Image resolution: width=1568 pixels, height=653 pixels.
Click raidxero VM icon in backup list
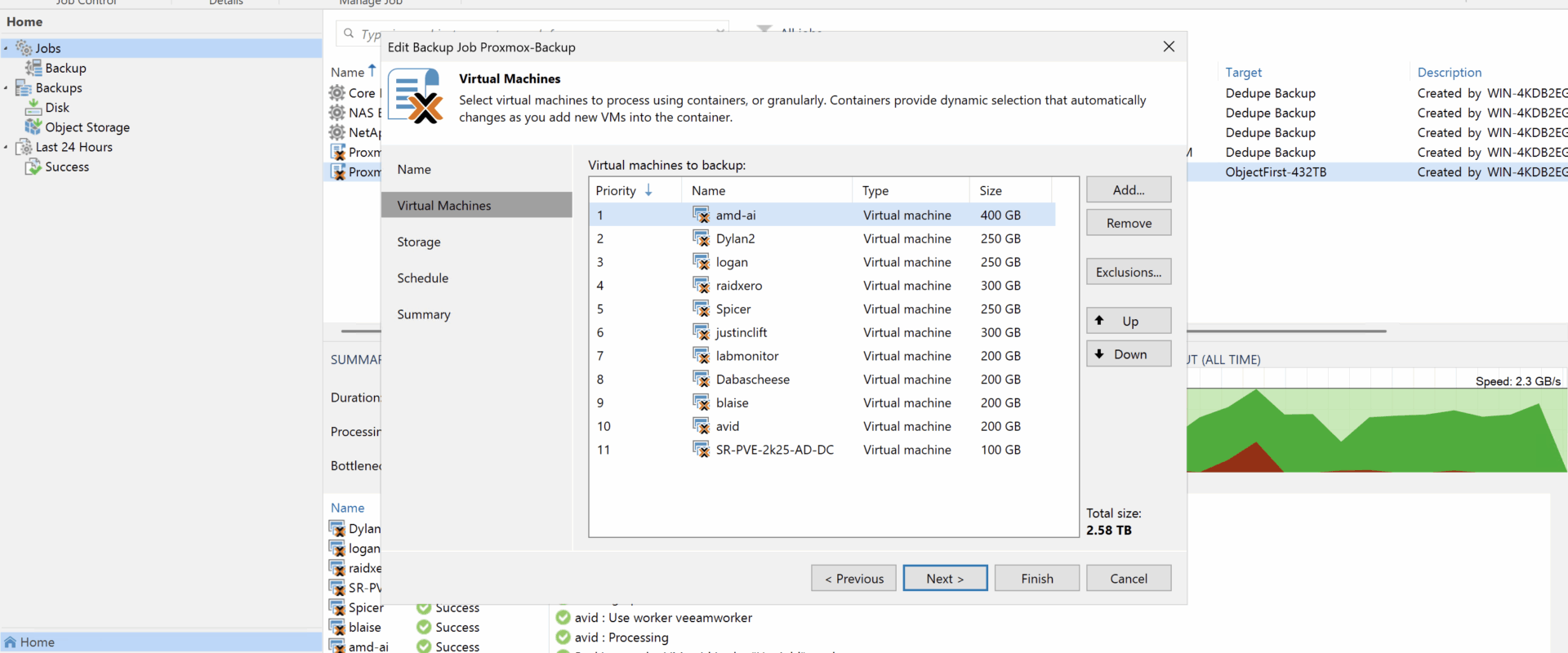tap(701, 286)
